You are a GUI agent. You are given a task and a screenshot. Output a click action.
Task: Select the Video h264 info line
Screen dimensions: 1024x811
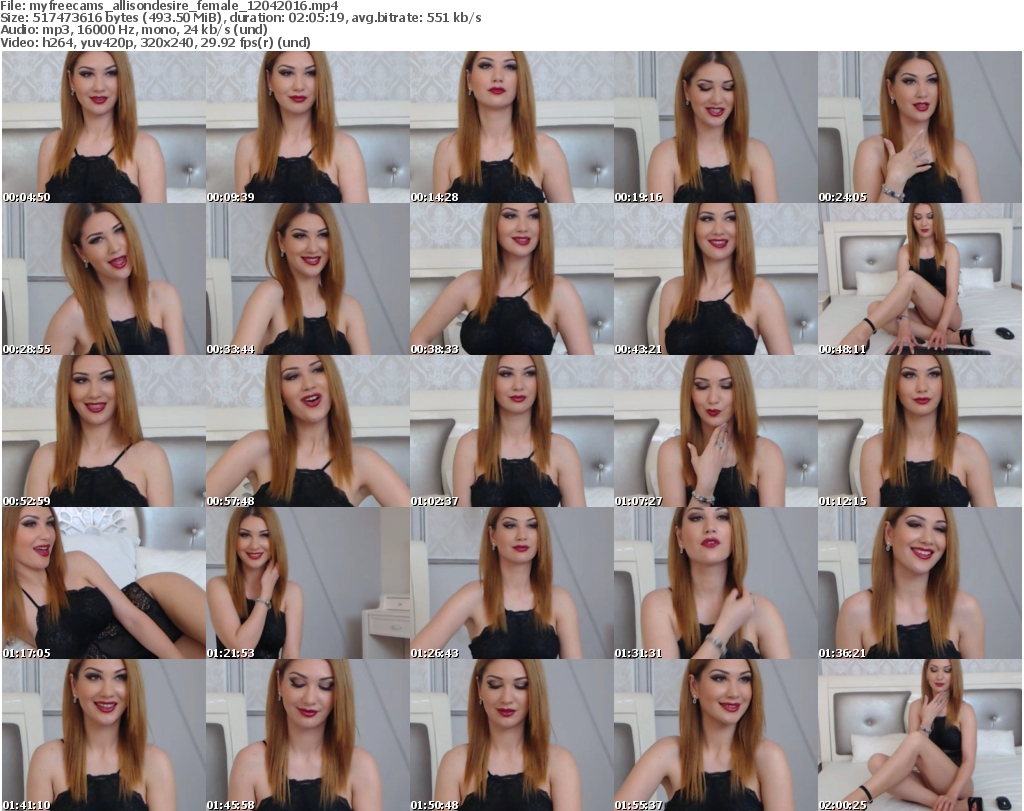pos(155,42)
